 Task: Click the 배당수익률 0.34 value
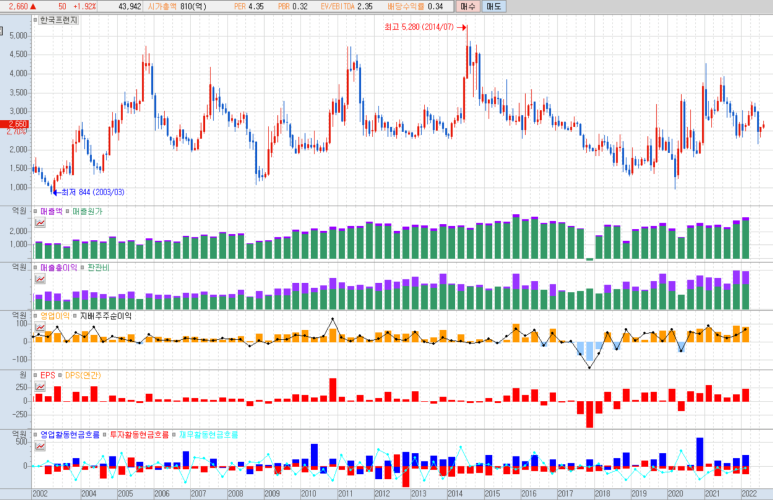coord(415,6)
